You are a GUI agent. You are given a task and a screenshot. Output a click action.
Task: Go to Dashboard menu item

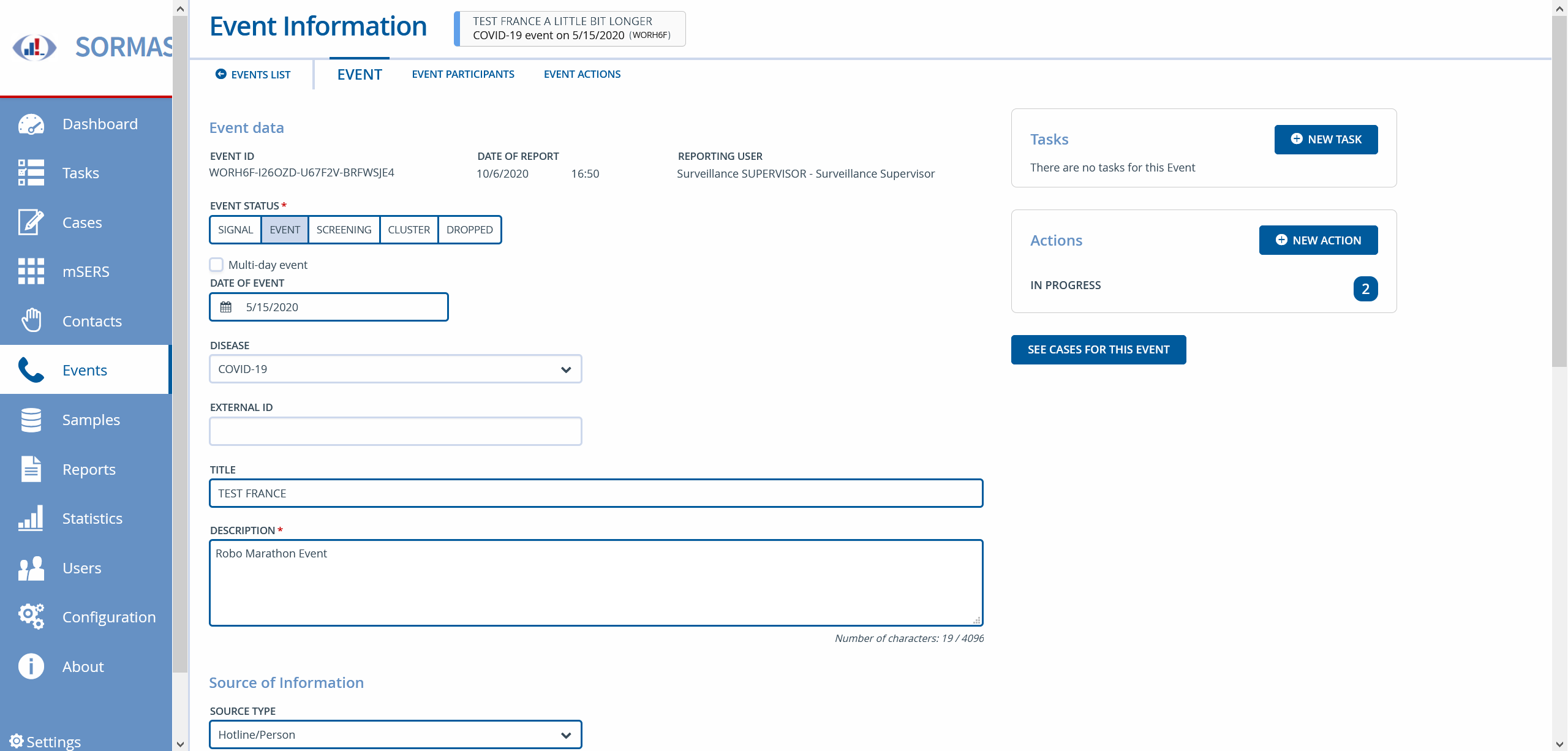click(86, 124)
